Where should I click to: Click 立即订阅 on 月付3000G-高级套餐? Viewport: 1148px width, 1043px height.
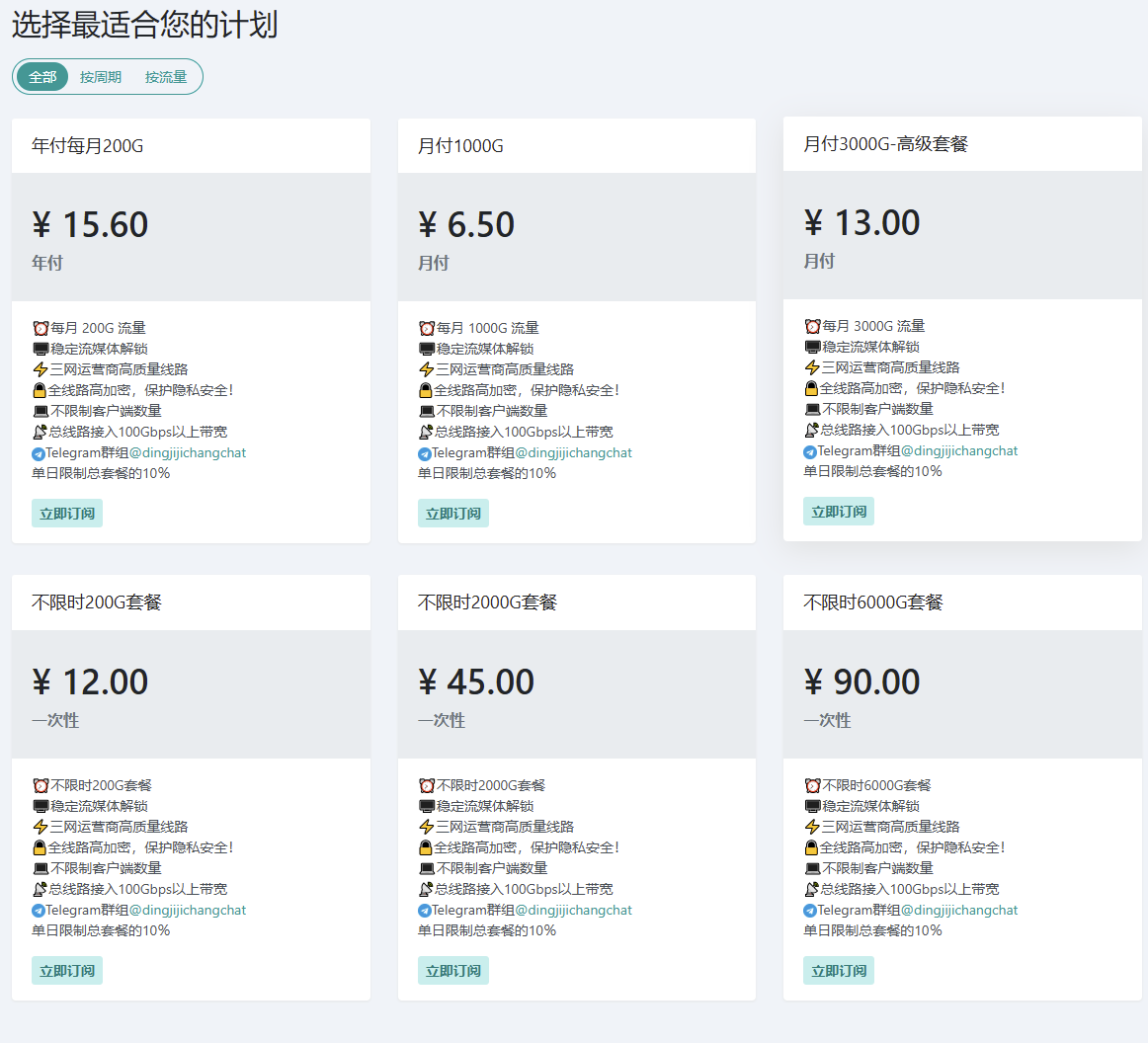click(x=839, y=511)
